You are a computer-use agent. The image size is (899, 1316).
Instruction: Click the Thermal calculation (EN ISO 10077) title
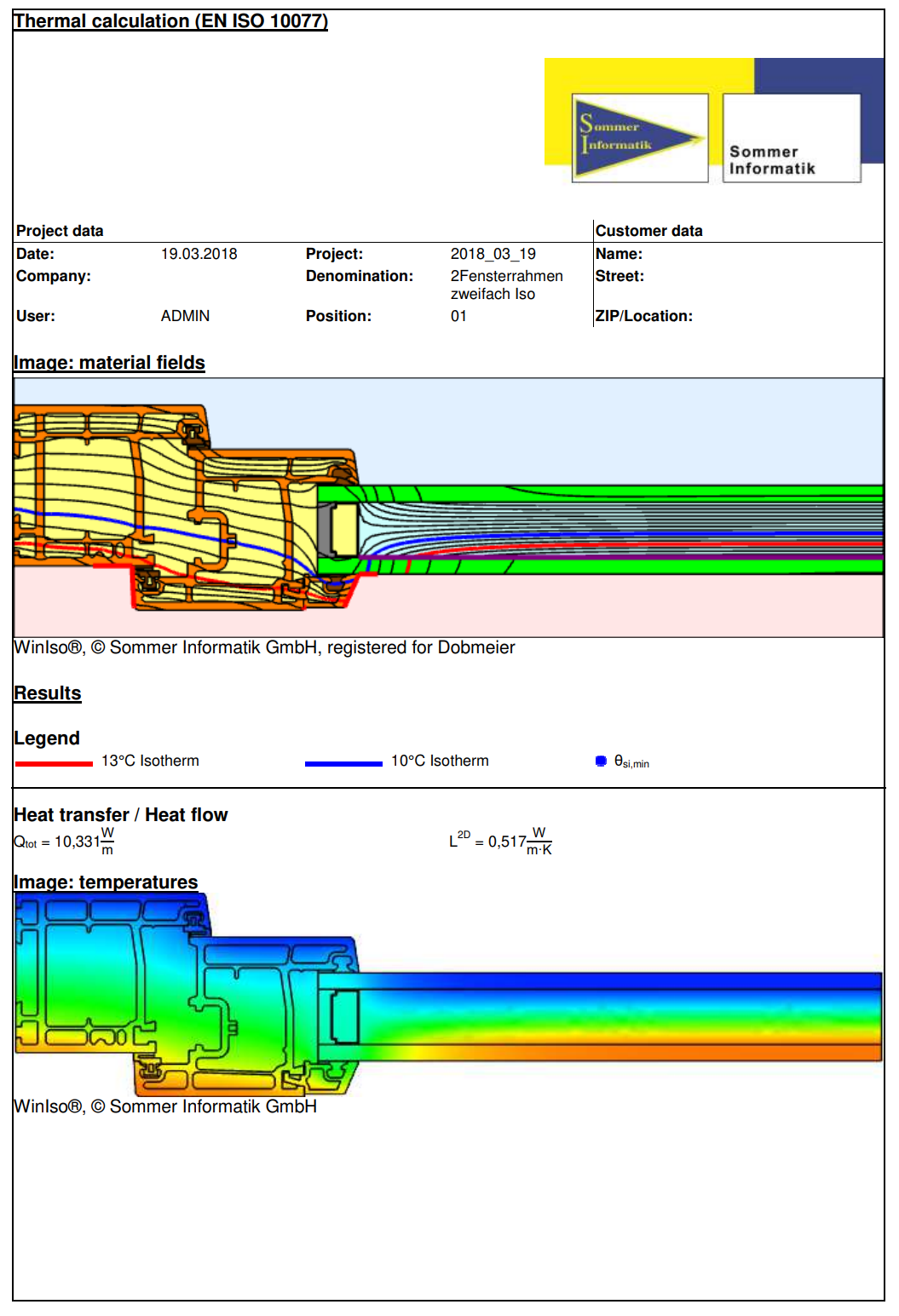tap(170, 21)
